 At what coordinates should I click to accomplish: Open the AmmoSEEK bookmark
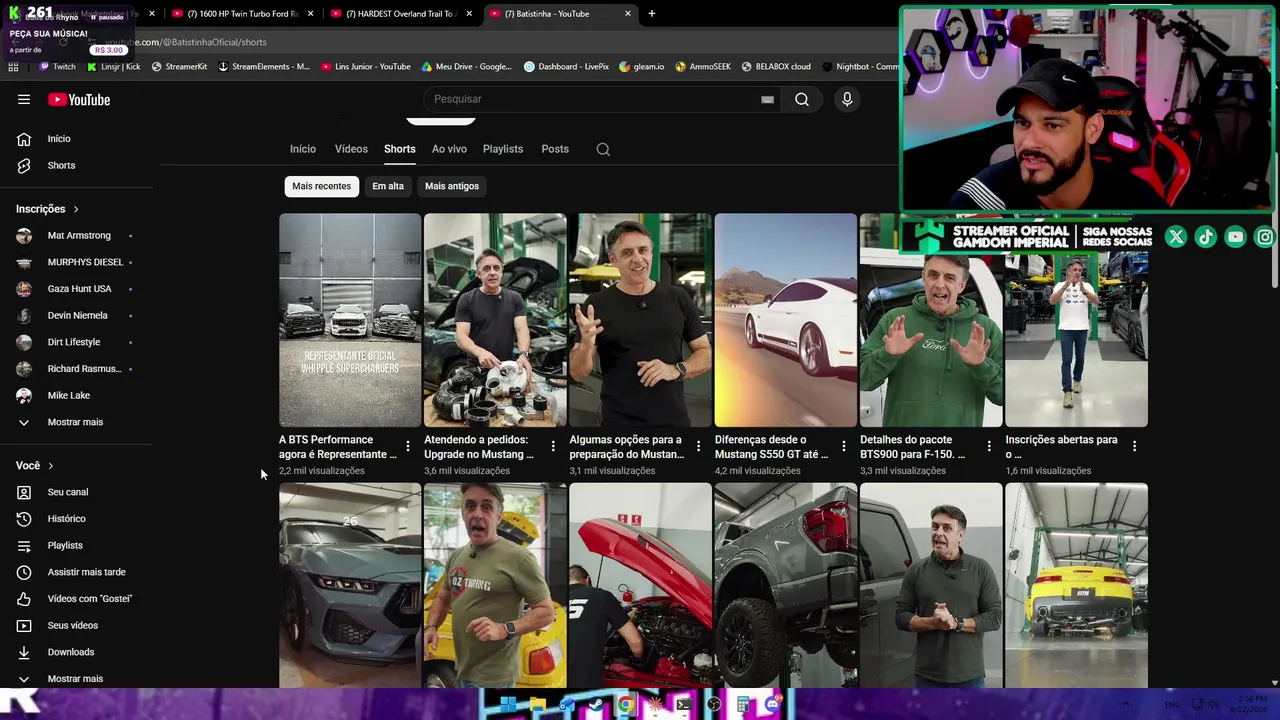(x=703, y=67)
